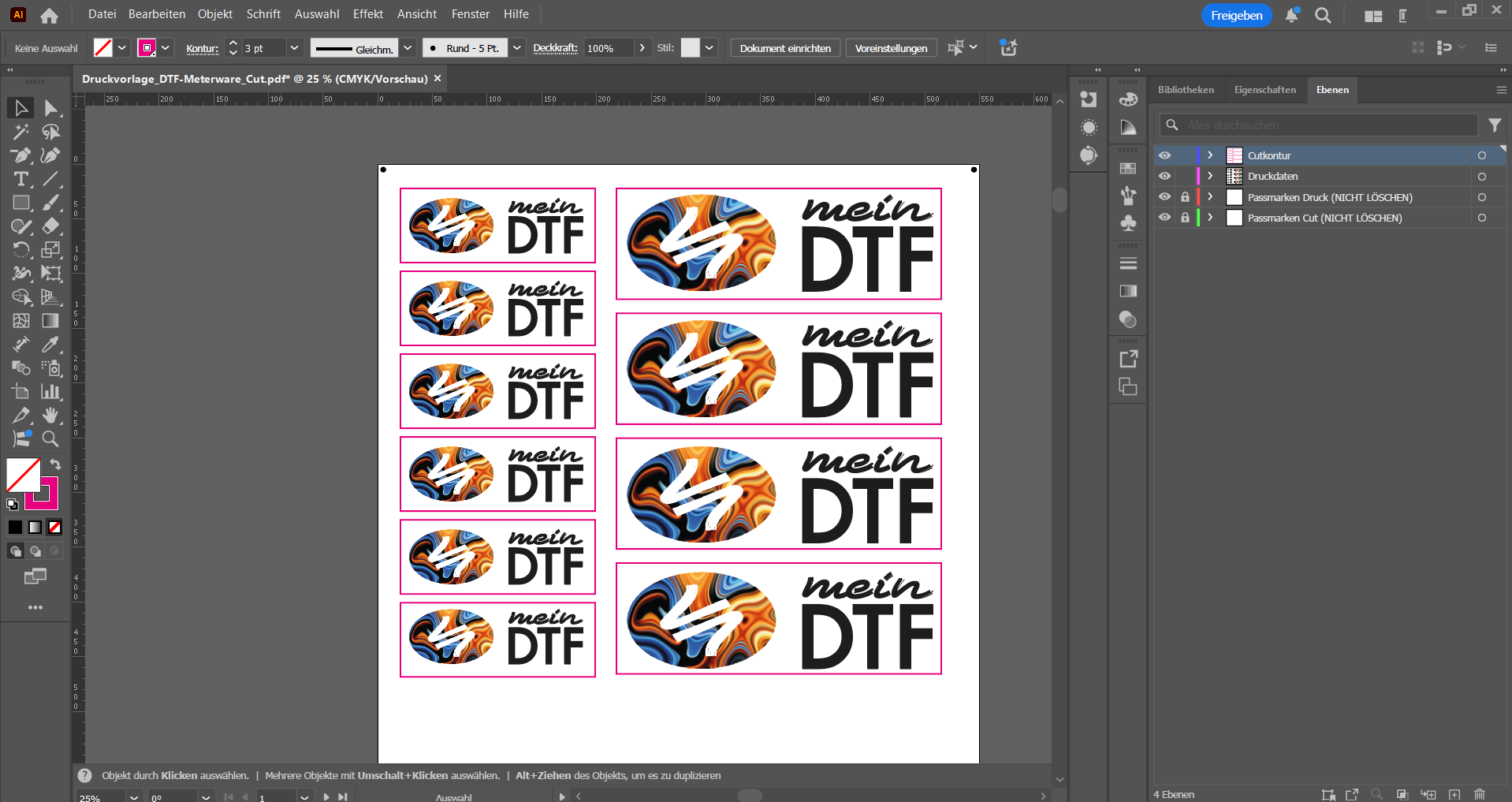Image resolution: width=1512 pixels, height=802 pixels.
Task: Choose the Lasso tool
Action: point(50,132)
